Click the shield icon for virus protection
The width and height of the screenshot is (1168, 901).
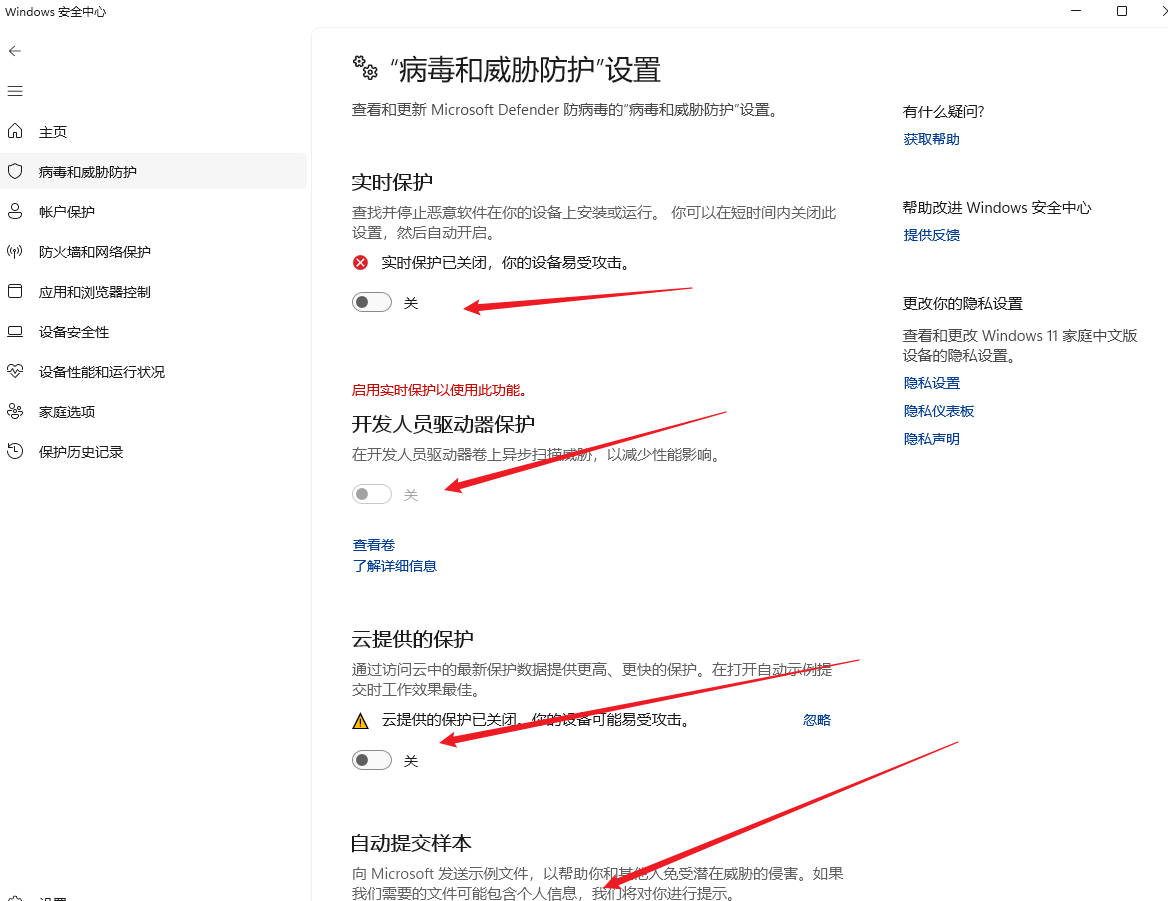(15, 171)
